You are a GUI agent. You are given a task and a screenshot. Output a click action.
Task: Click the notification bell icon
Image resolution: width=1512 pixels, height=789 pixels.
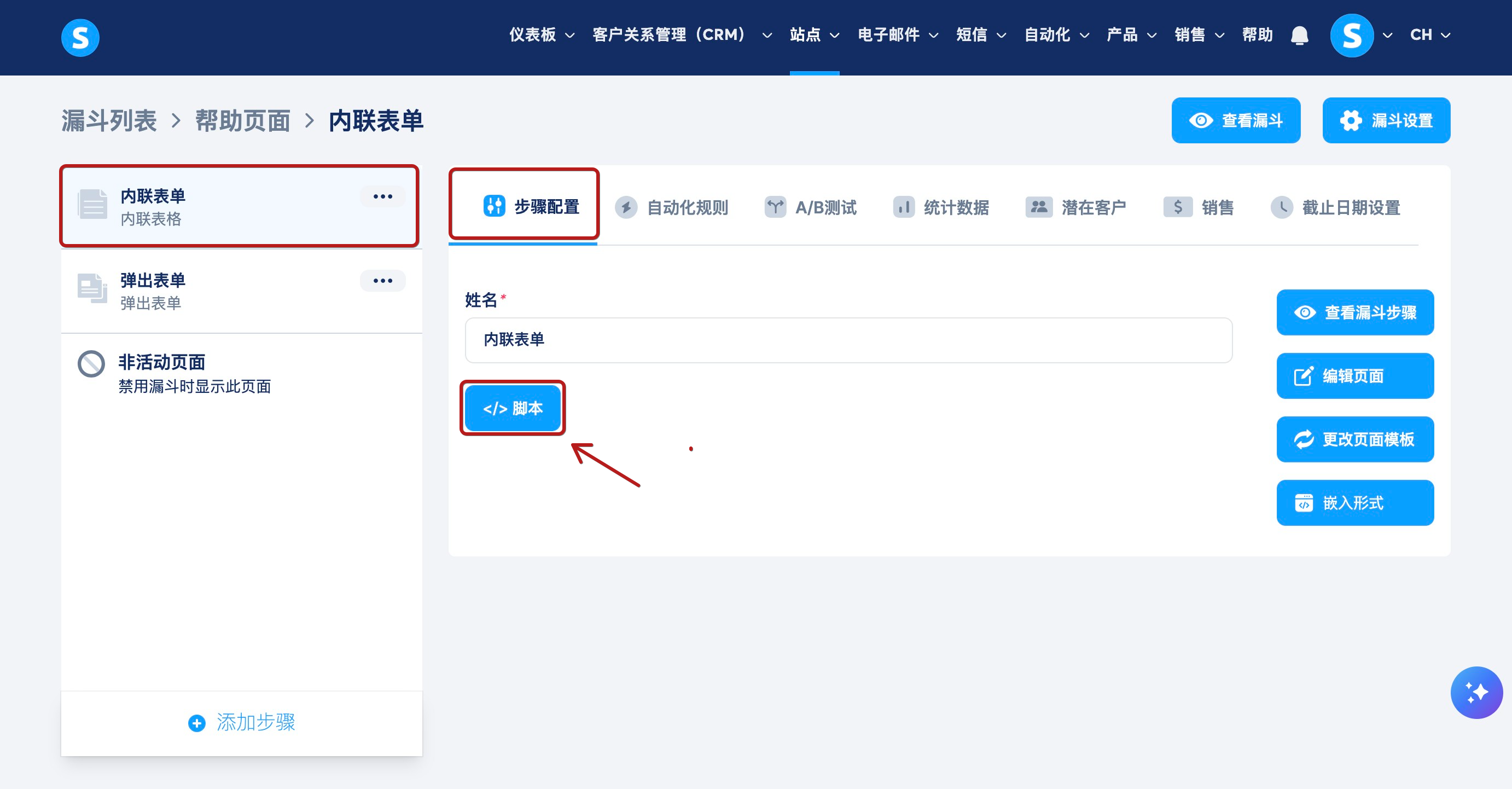(x=1300, y=35)
